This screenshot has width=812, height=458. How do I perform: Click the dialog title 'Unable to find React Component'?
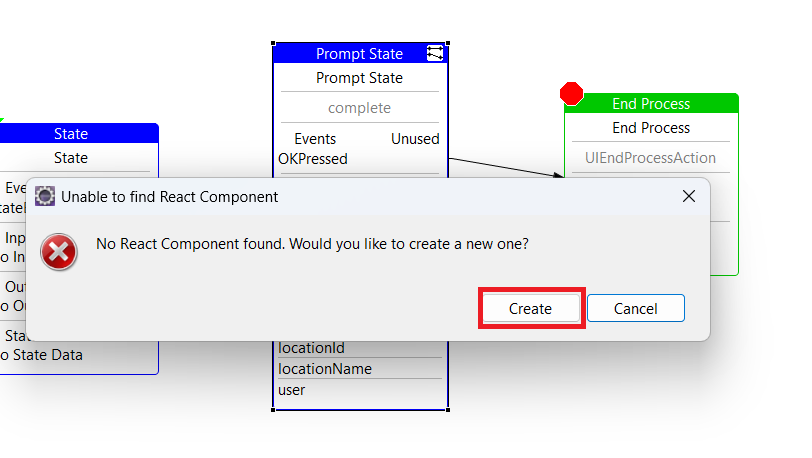click(x=169, y=197)
